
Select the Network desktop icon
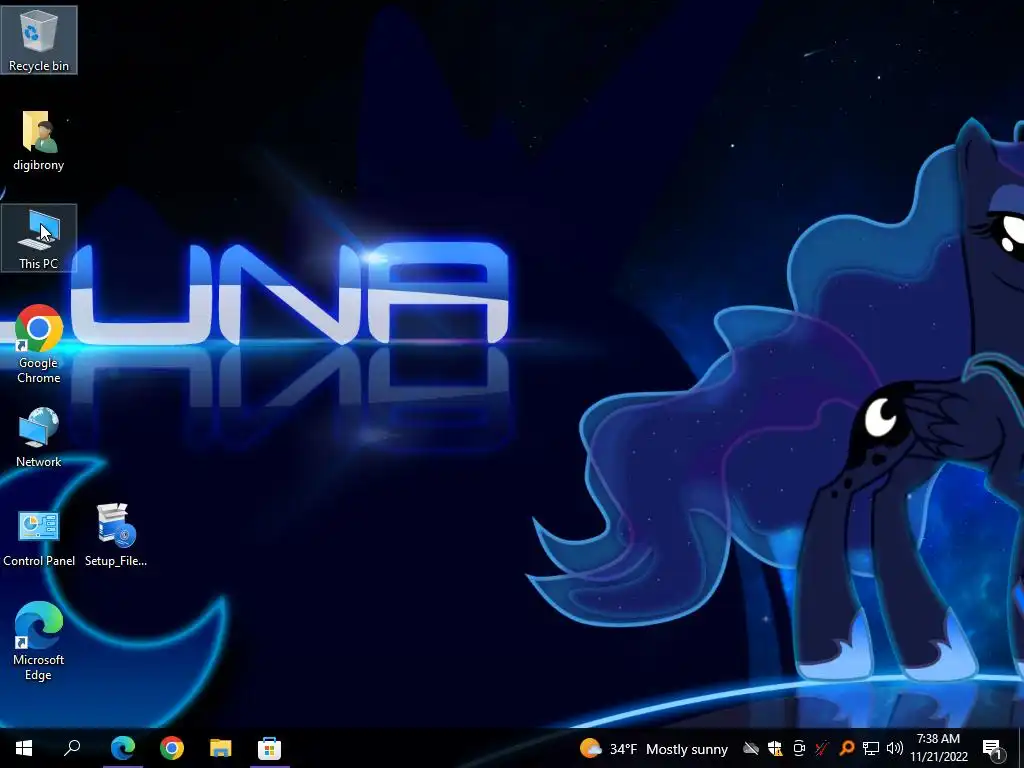pos(39,436)
